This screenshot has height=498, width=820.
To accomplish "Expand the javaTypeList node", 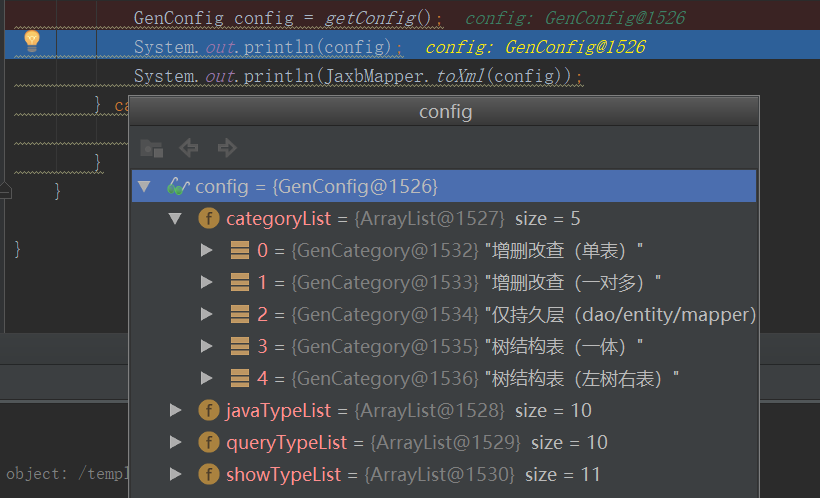I will click(176, 411).
